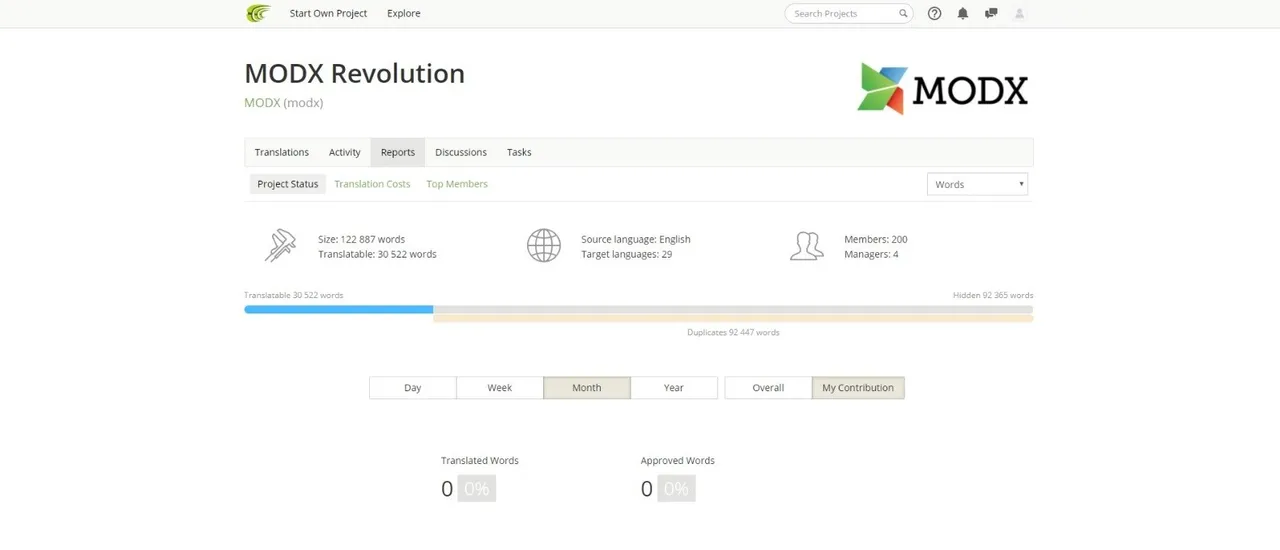The width and height of the screenshot is (1280, 550).
Task: Open the messages chat icon
Action: coord(991,13)
